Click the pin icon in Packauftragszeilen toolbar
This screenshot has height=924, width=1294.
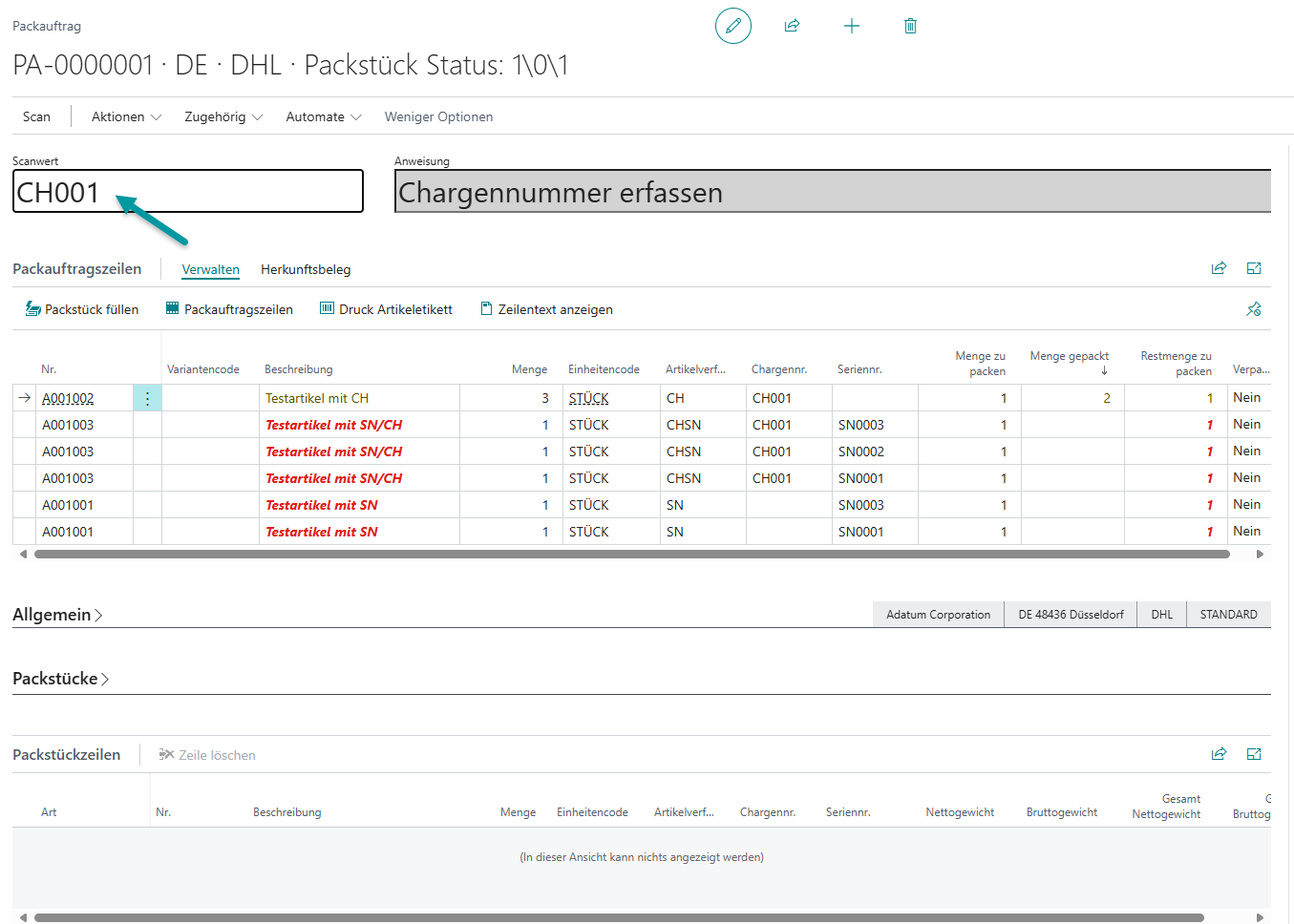pyautogui.click(x=1254, y=309)
